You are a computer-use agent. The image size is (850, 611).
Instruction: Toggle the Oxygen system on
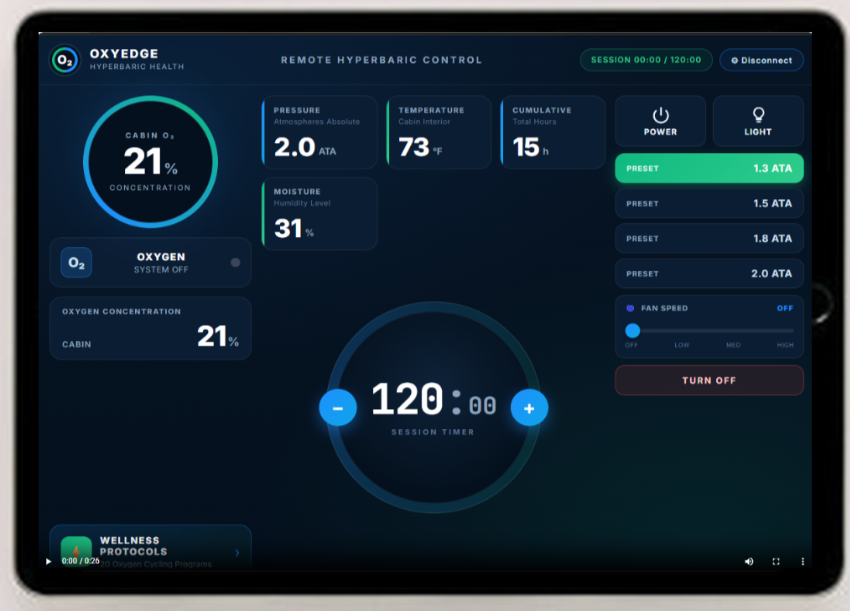(235, 262)
